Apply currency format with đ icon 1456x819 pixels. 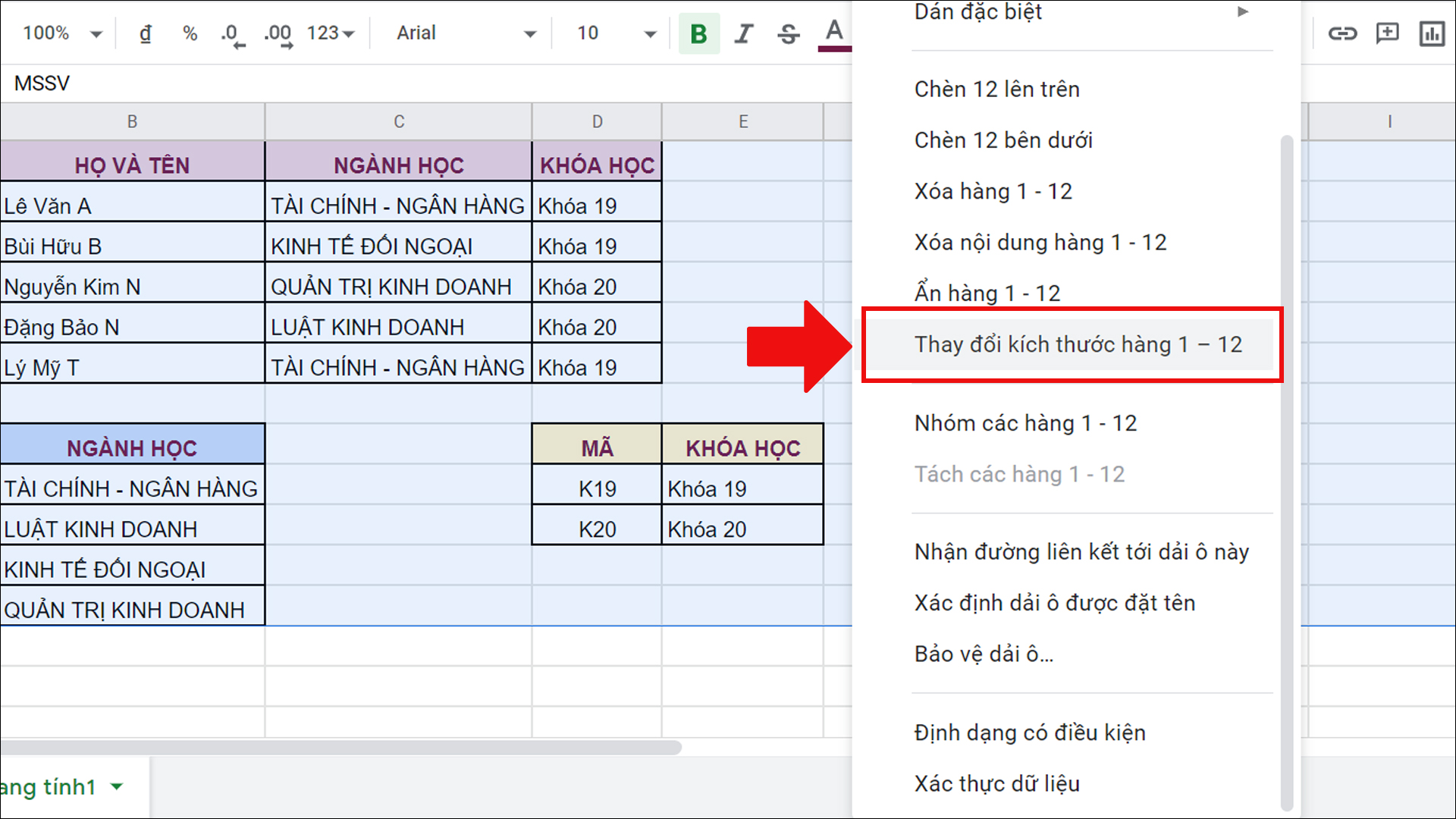click(146, 33)
